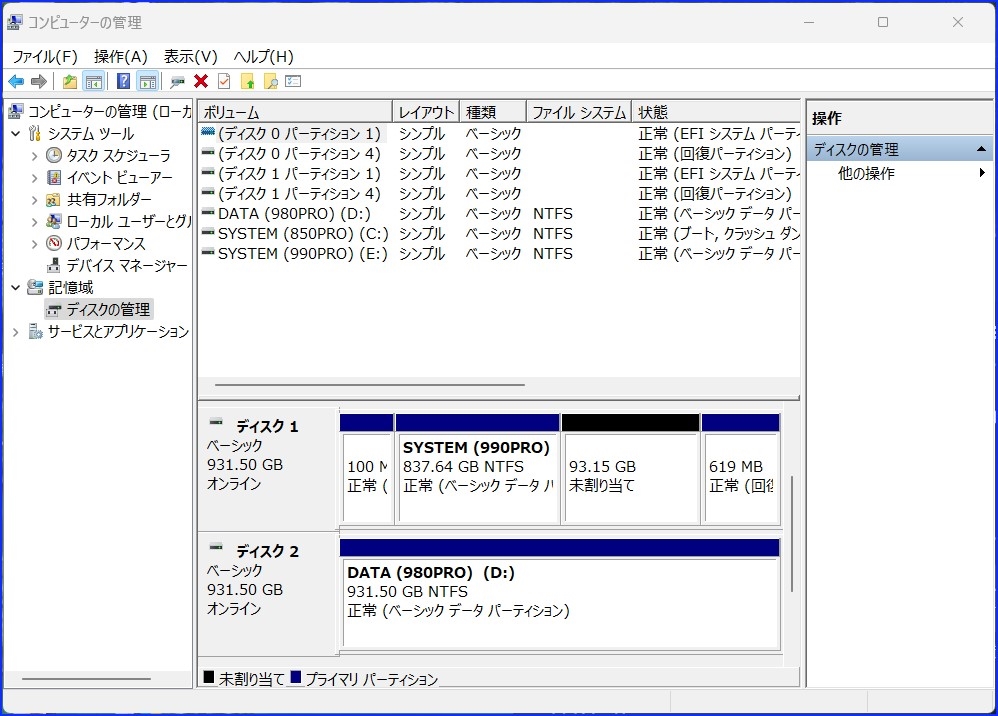Toggle the Show/Hide Action Pane icon
This screenshot has height=716, width=998.
point(148,81)
